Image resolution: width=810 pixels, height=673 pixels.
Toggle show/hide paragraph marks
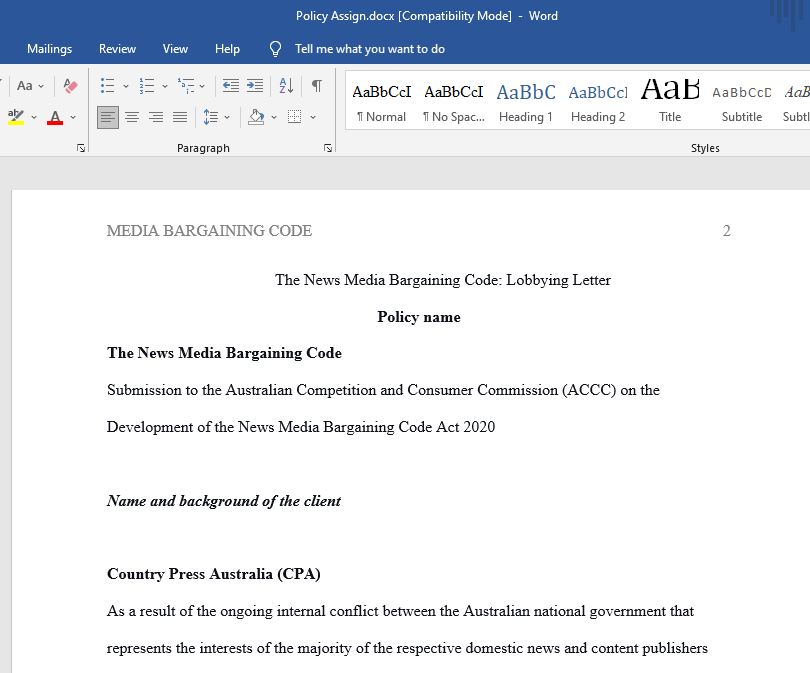[x=317, y=86]
